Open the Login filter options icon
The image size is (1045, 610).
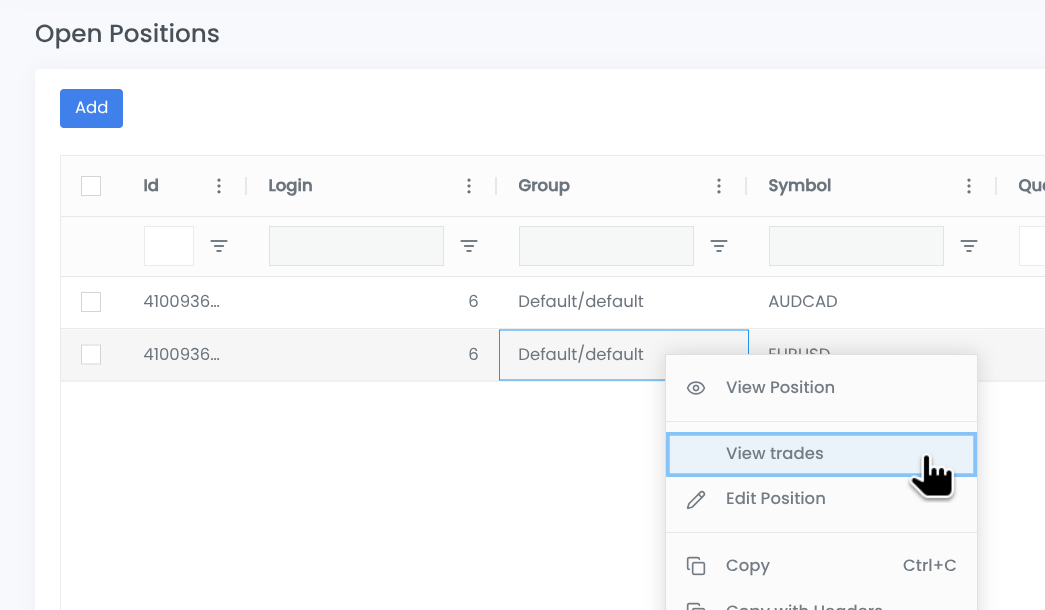(x=468, y=246)
